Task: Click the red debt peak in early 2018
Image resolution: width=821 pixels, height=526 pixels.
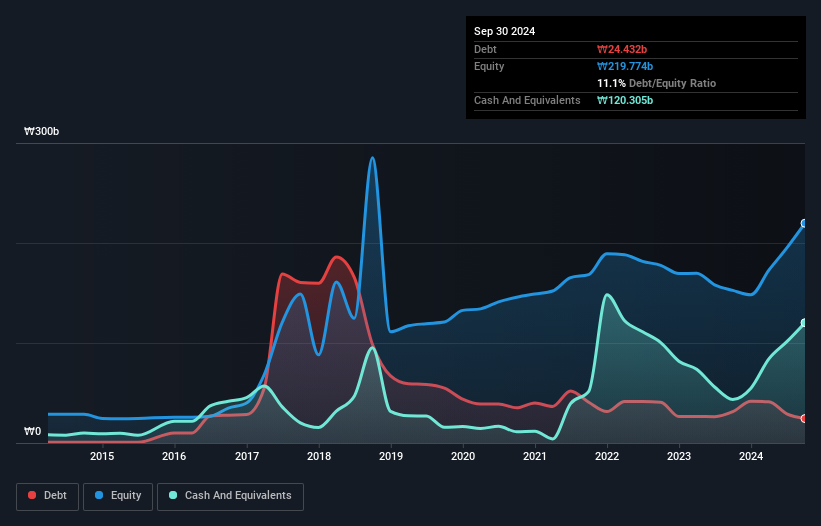Action: [x=336, y=256]
